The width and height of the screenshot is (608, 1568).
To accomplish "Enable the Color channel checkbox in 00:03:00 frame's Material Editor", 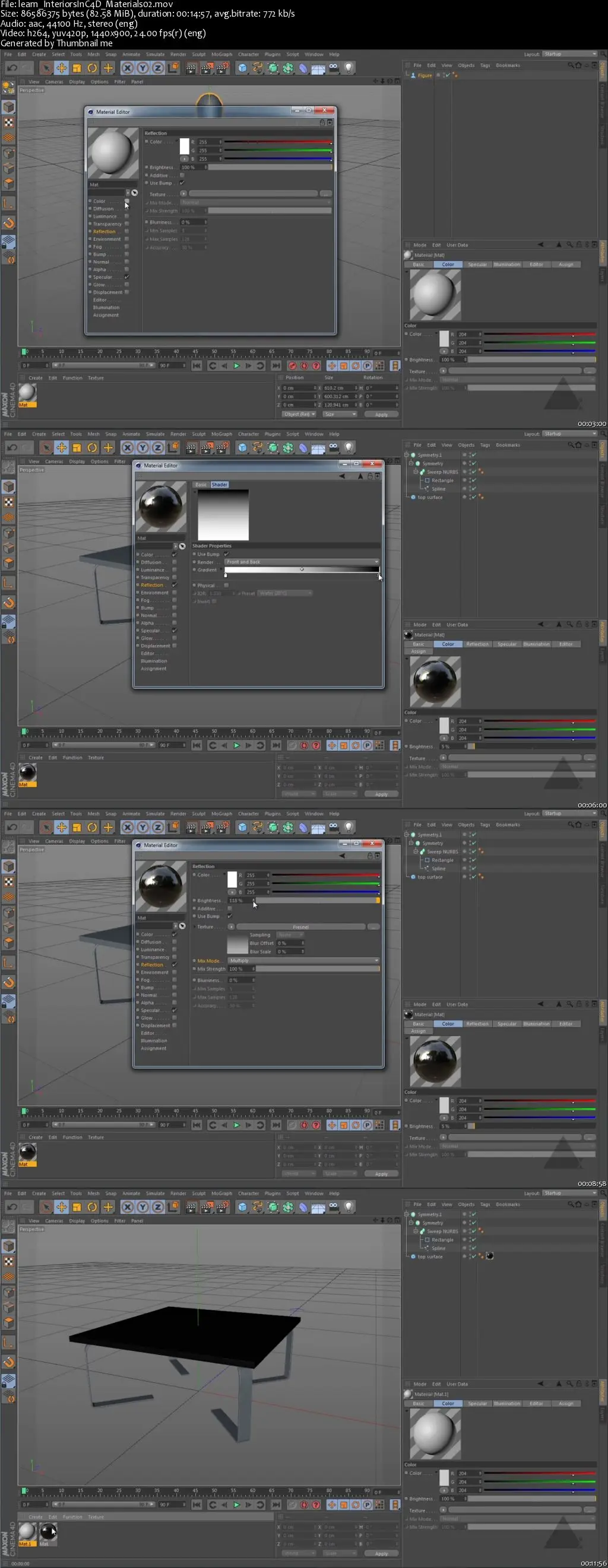I will pos(126,201).
